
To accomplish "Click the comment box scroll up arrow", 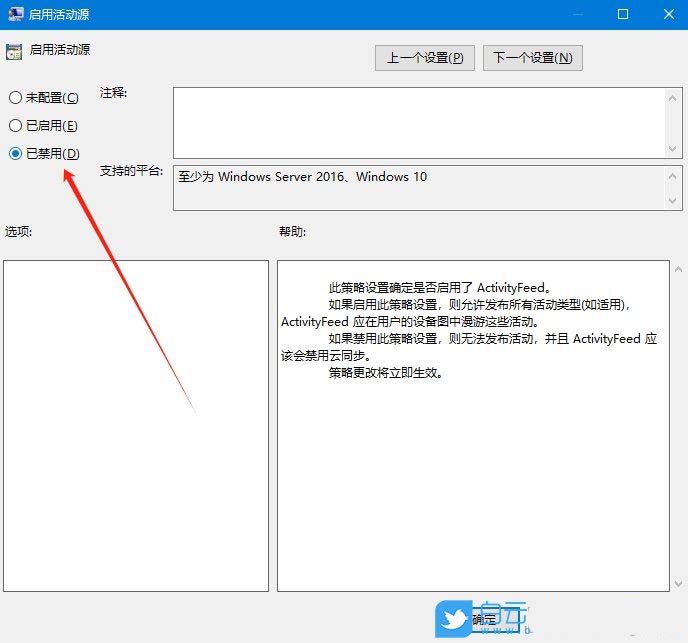I will (x=672, y=98).
